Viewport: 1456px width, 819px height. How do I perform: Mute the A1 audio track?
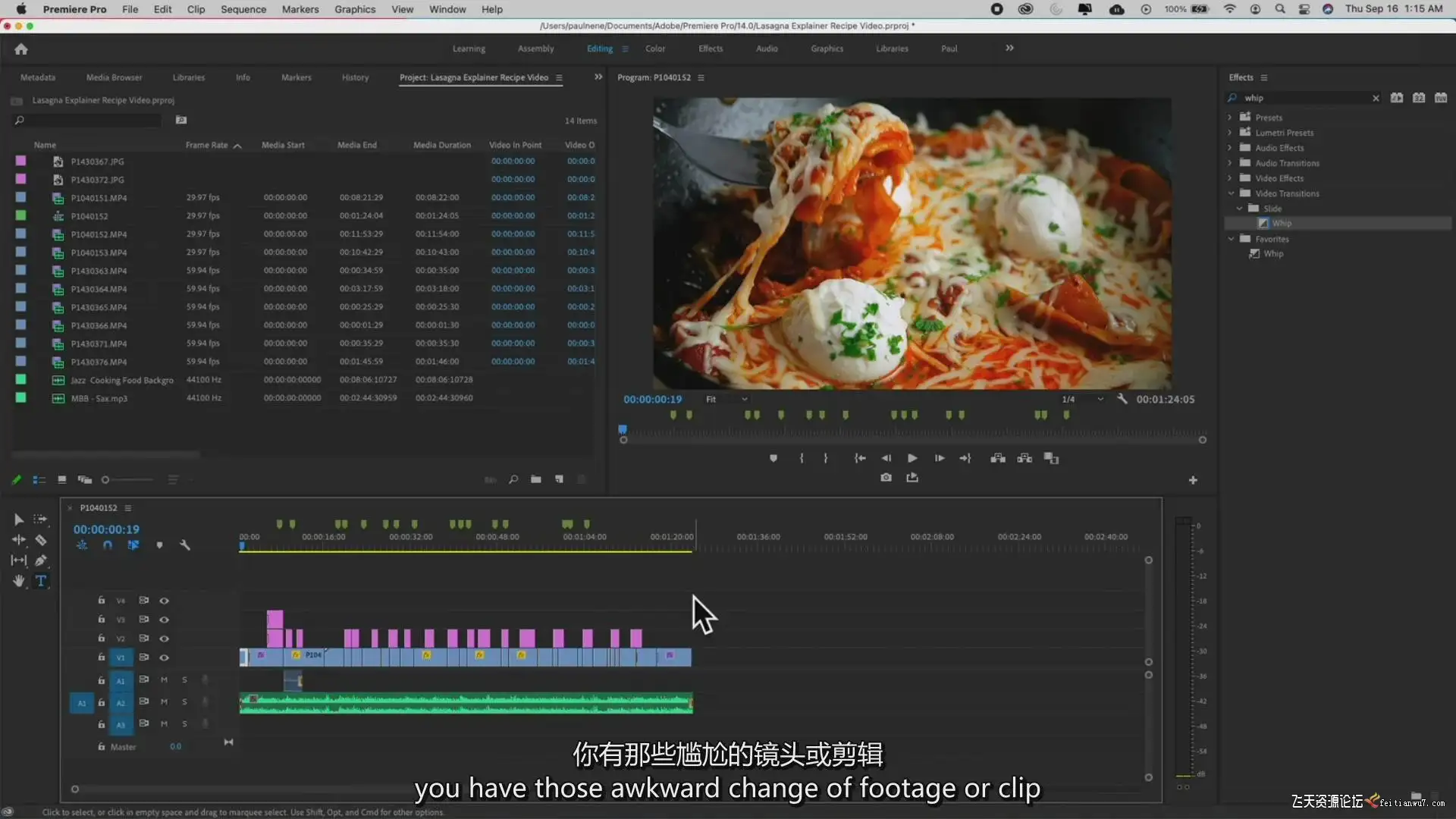[x=164, y=680]
